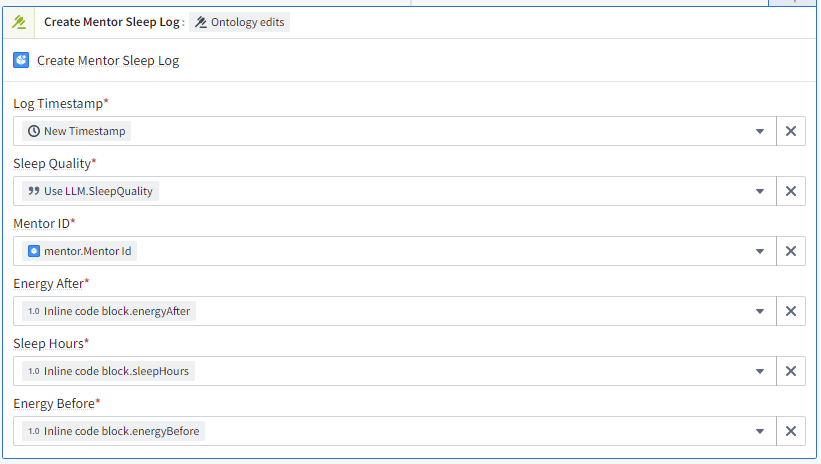
Task: Click Inline code block.energyAfter chip
Action: click(x=109, y=311)
